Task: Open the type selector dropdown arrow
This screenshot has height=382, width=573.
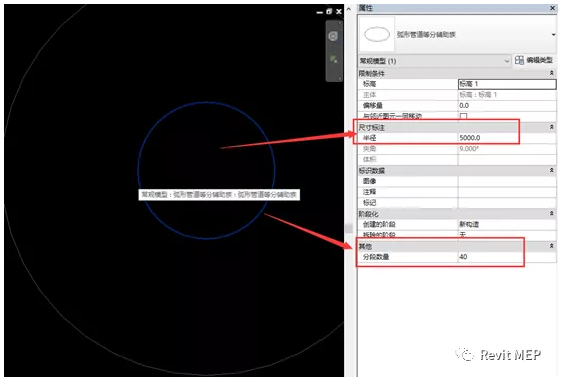Action: (553, 35)
